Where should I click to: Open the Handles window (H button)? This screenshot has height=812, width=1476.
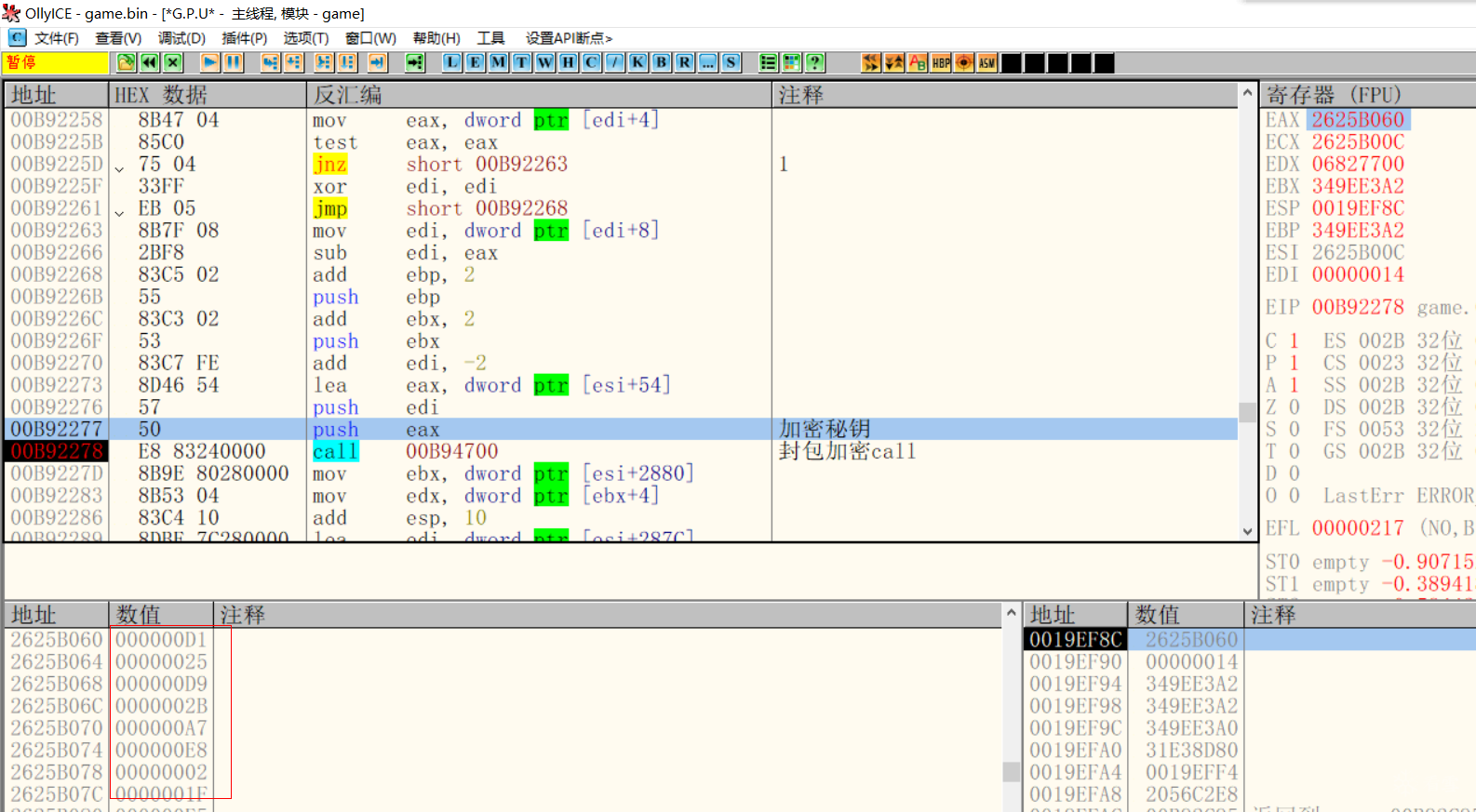pyautogui.click(x=569, y=62)
